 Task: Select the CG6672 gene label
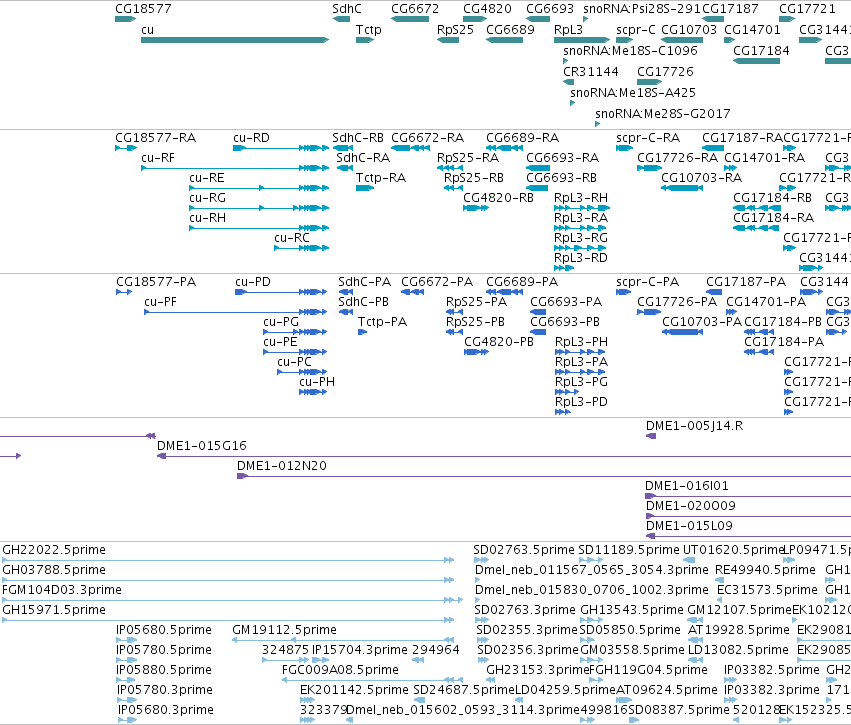pos(415,9)
